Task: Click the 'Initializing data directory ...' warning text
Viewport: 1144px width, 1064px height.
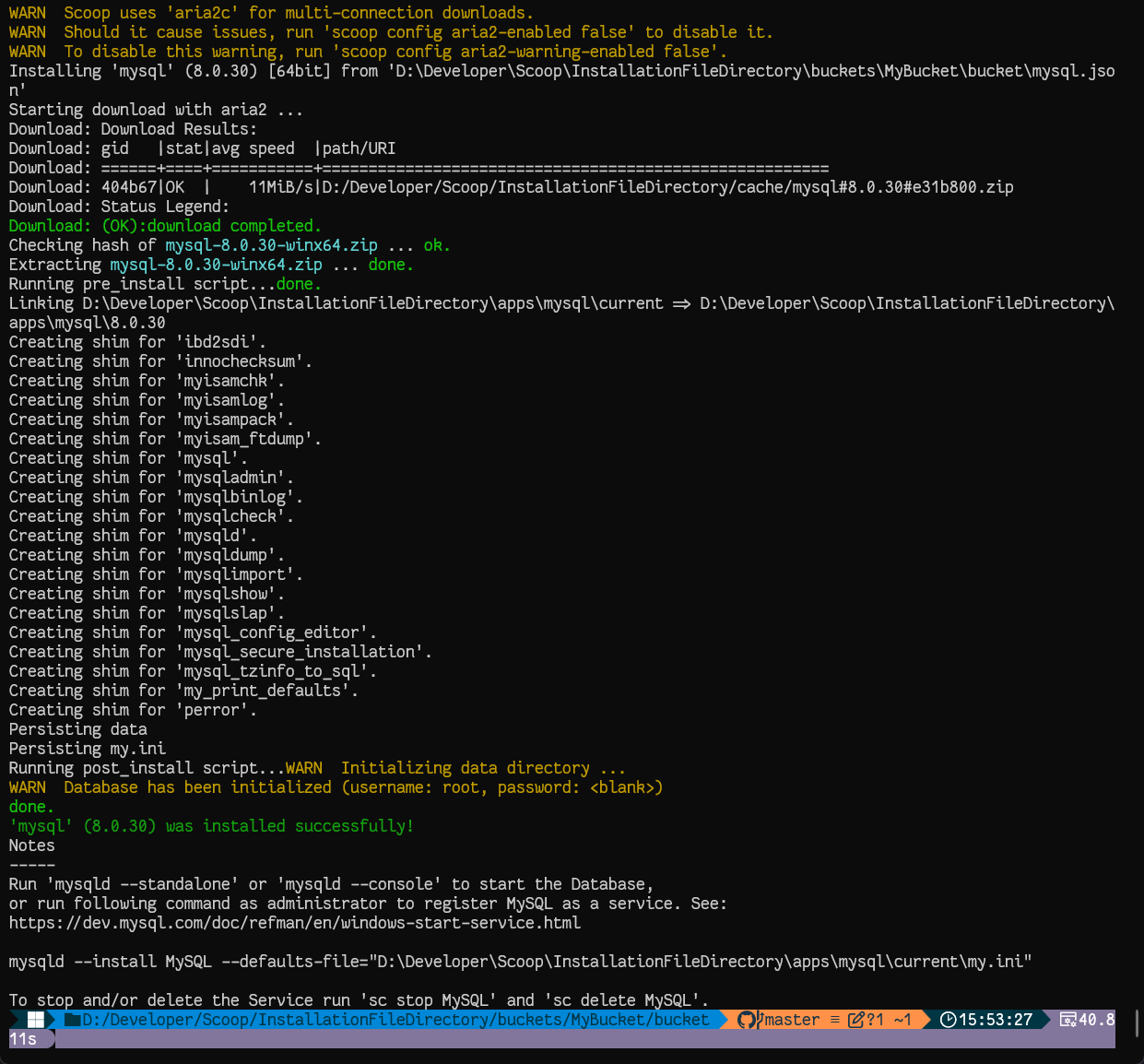Action: tap(483, 767)
